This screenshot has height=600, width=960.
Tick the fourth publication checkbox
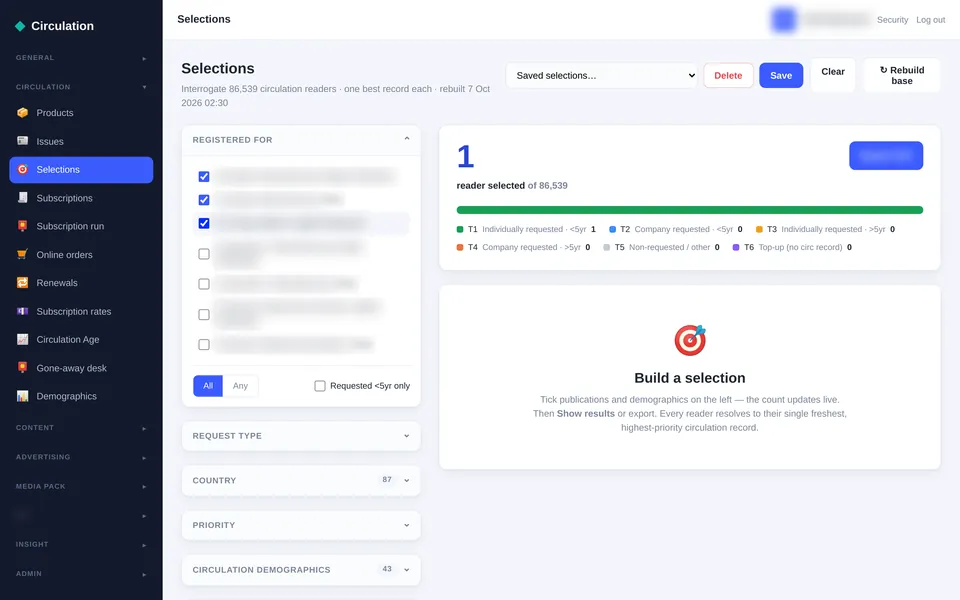tap(204, 253)
